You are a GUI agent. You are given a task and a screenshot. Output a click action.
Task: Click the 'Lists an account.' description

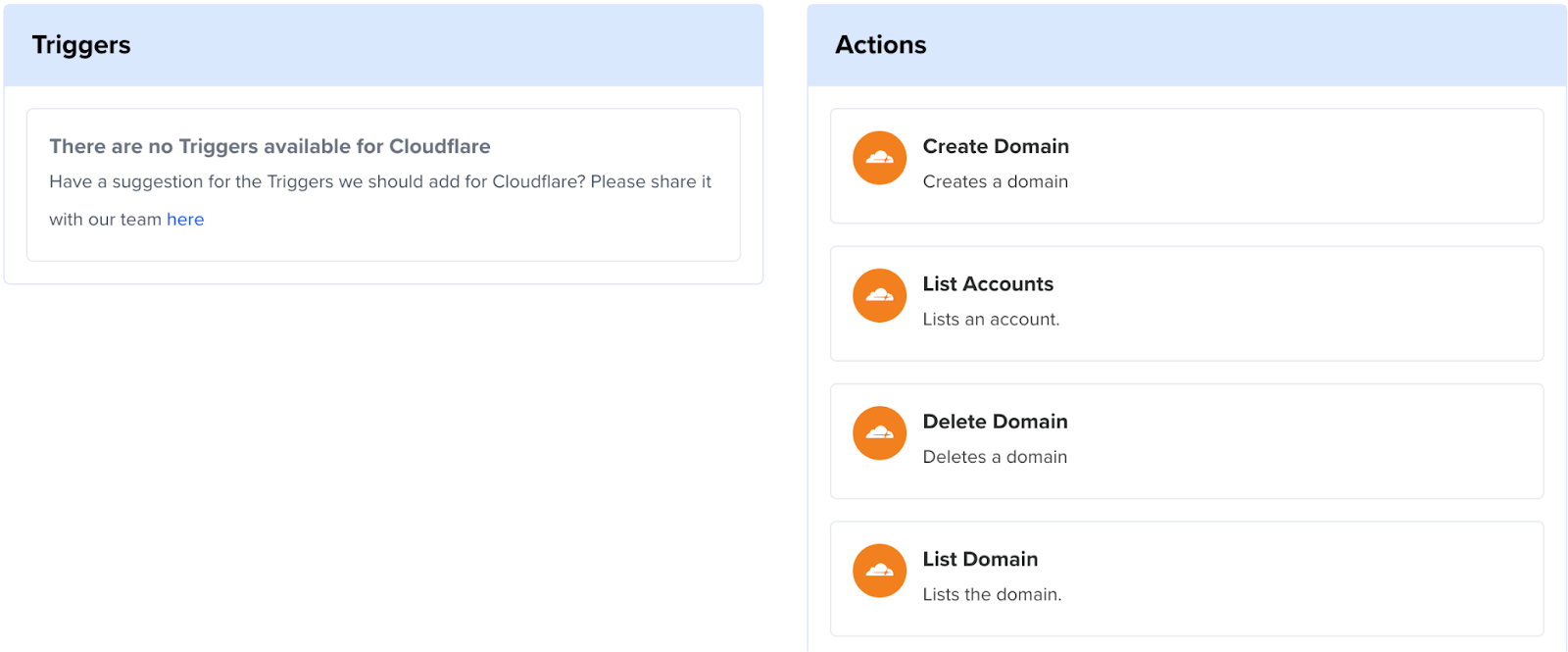(x=990, y=320)
